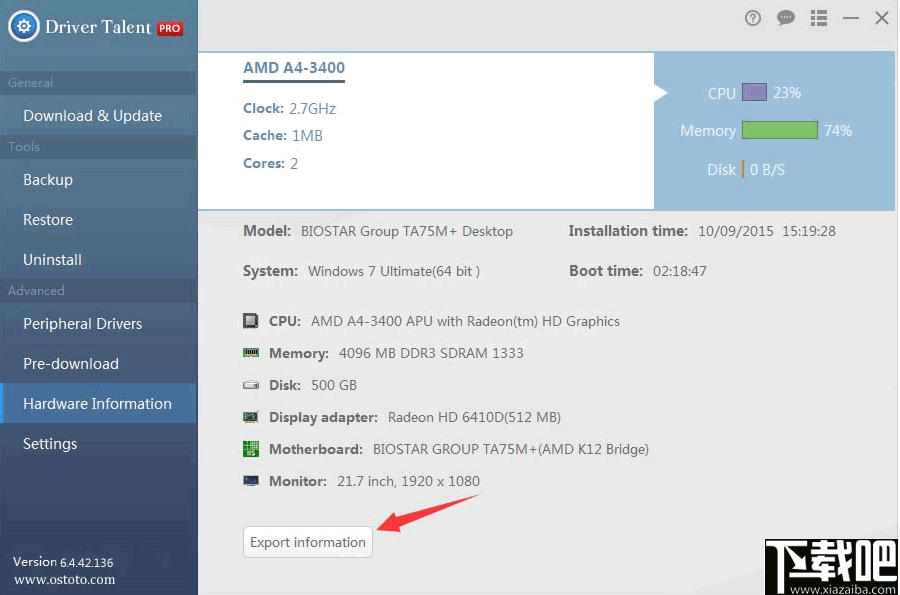Click the CPU chip icon
Screen dimensions: 900x595
(x=250, y=320)
